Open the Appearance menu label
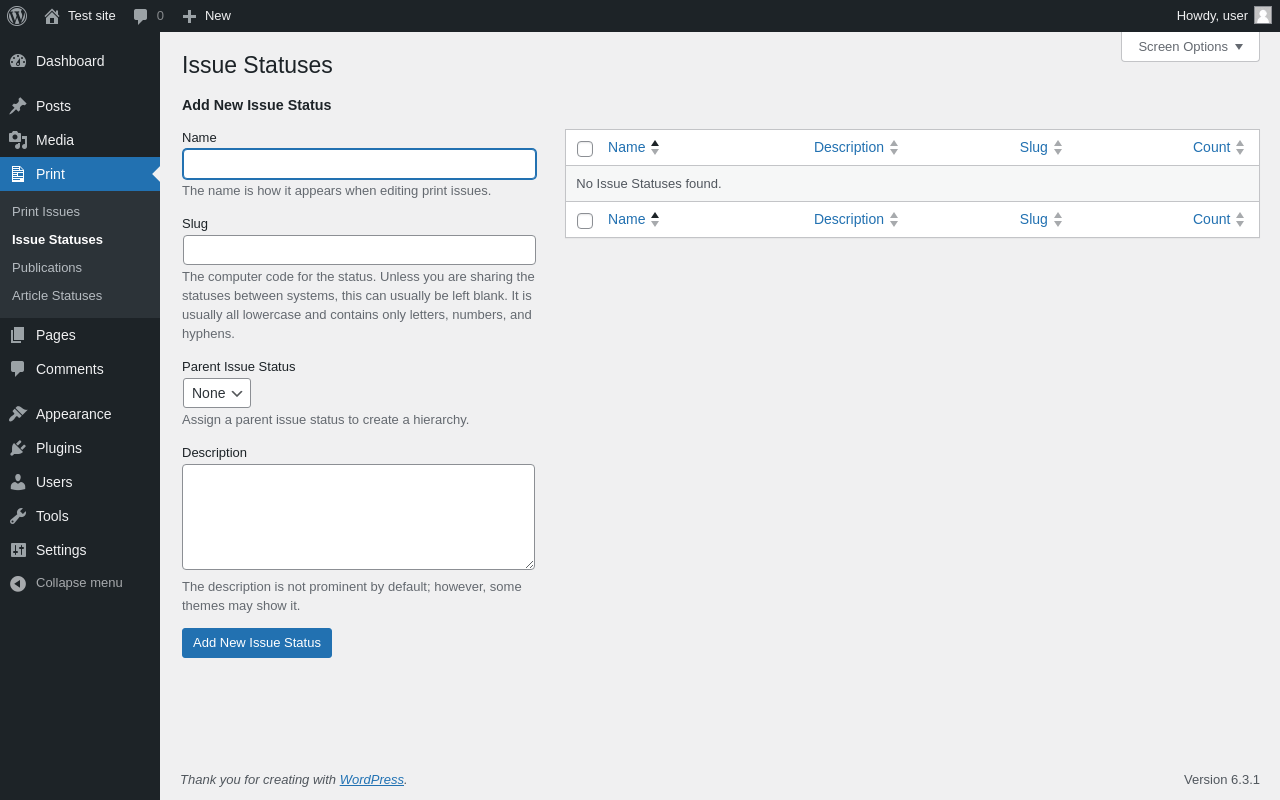Screen dimensions: 1280x800 [74, 414]
